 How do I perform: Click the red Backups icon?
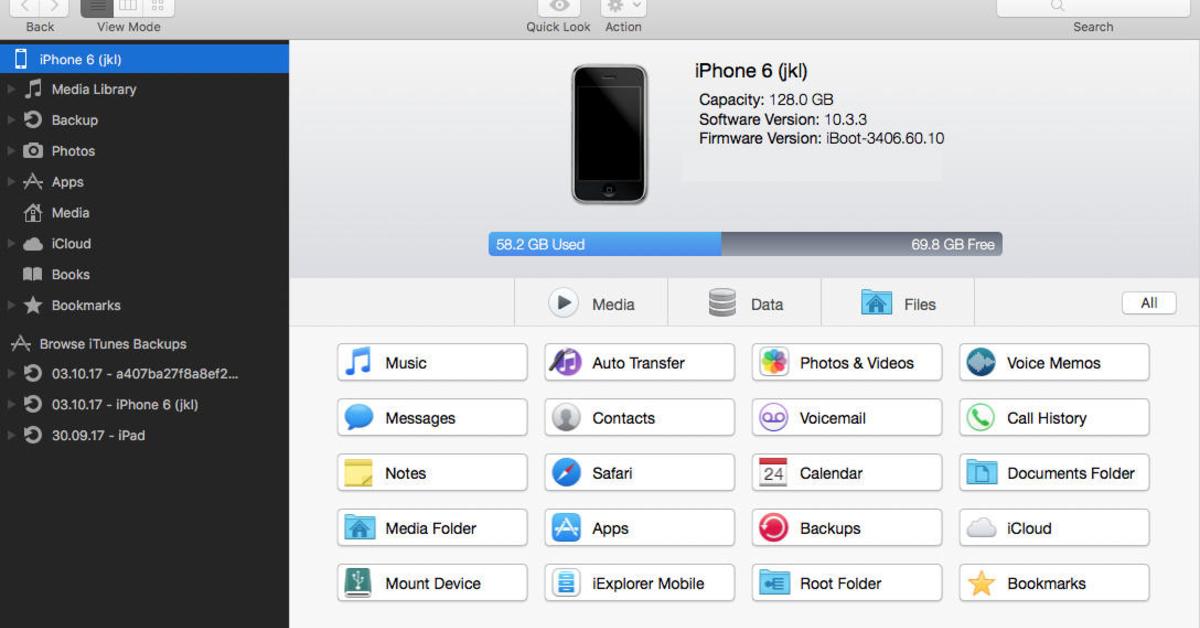(x=773, y=528)
